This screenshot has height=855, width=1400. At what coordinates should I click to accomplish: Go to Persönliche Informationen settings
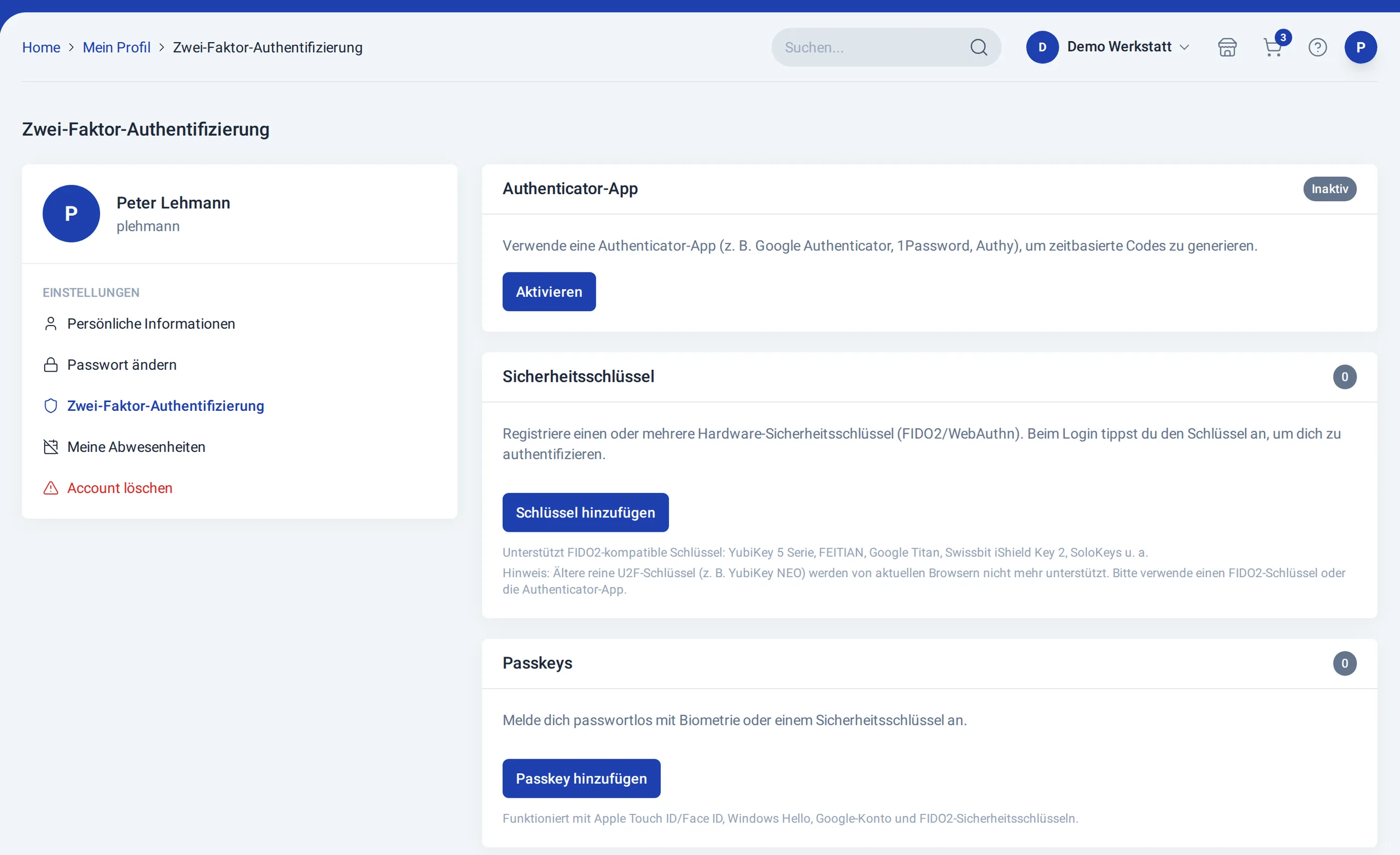click(150, 323)
